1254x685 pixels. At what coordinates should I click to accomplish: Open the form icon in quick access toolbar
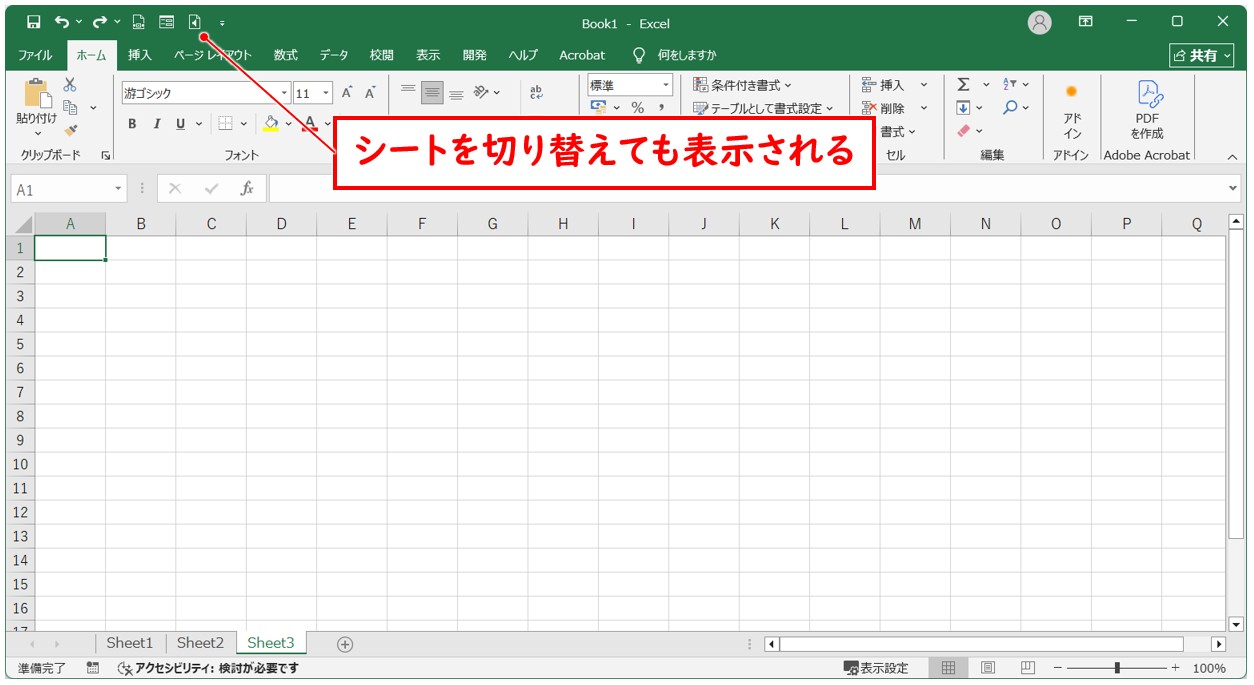167,22
